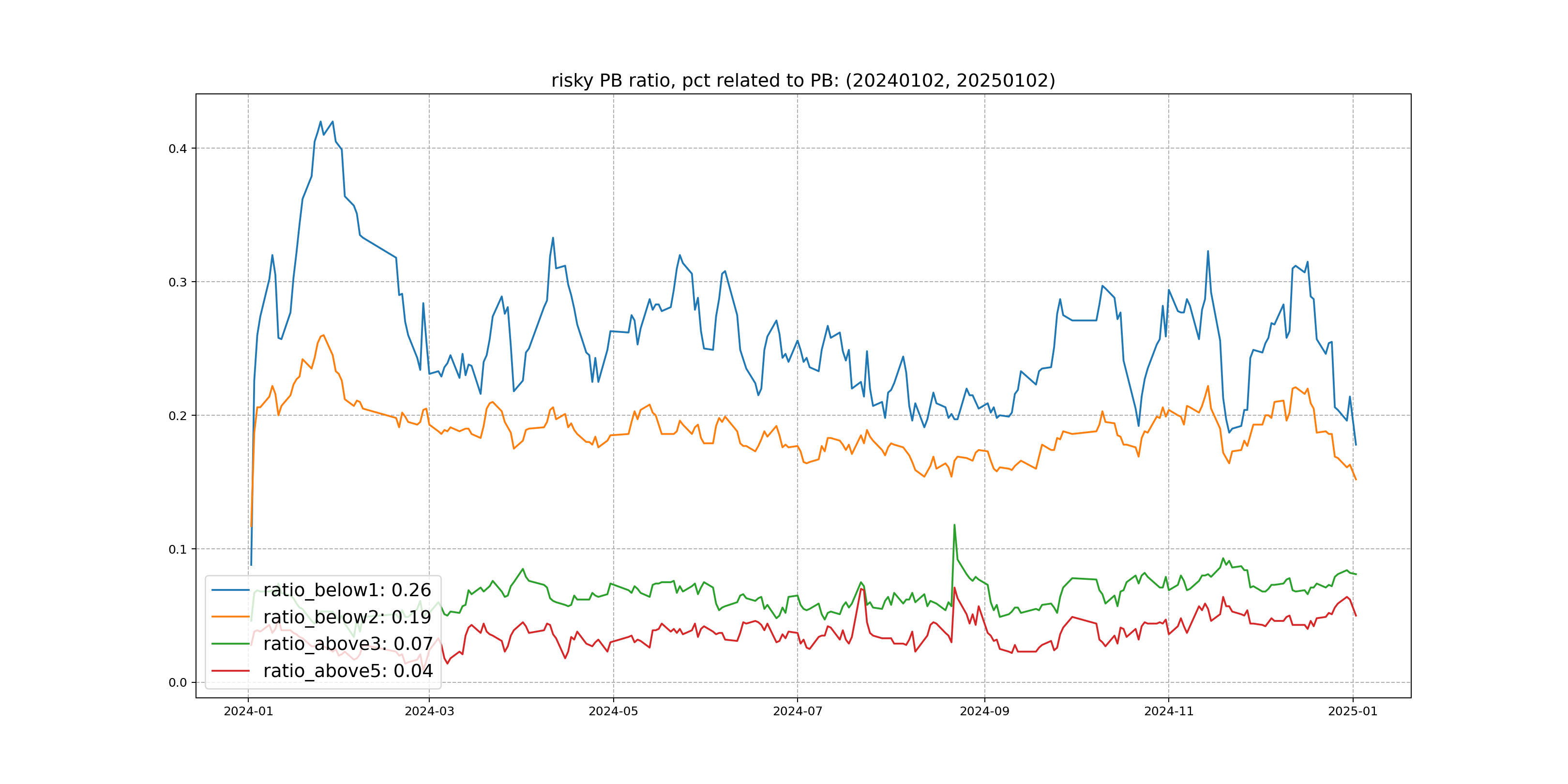This screenshot has width=1568, height=784.
Task: Select the 'ratio_above5: 0.04' legend label
Action: [x=347, y=671]
